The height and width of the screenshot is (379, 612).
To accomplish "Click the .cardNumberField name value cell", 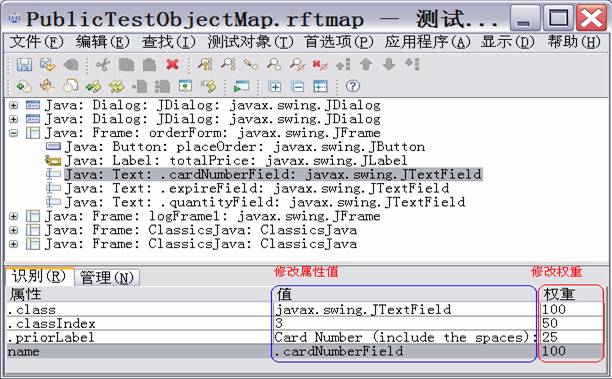I will tap(404, 351).
